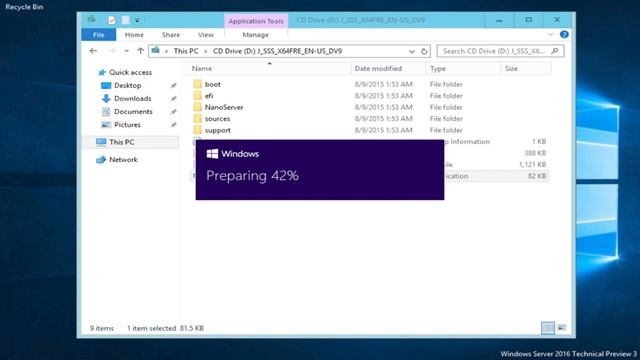Click the Application Tools contextual tab header
Image resolution: width=640 pixels, height=360 pixels.
click(256, 21)
